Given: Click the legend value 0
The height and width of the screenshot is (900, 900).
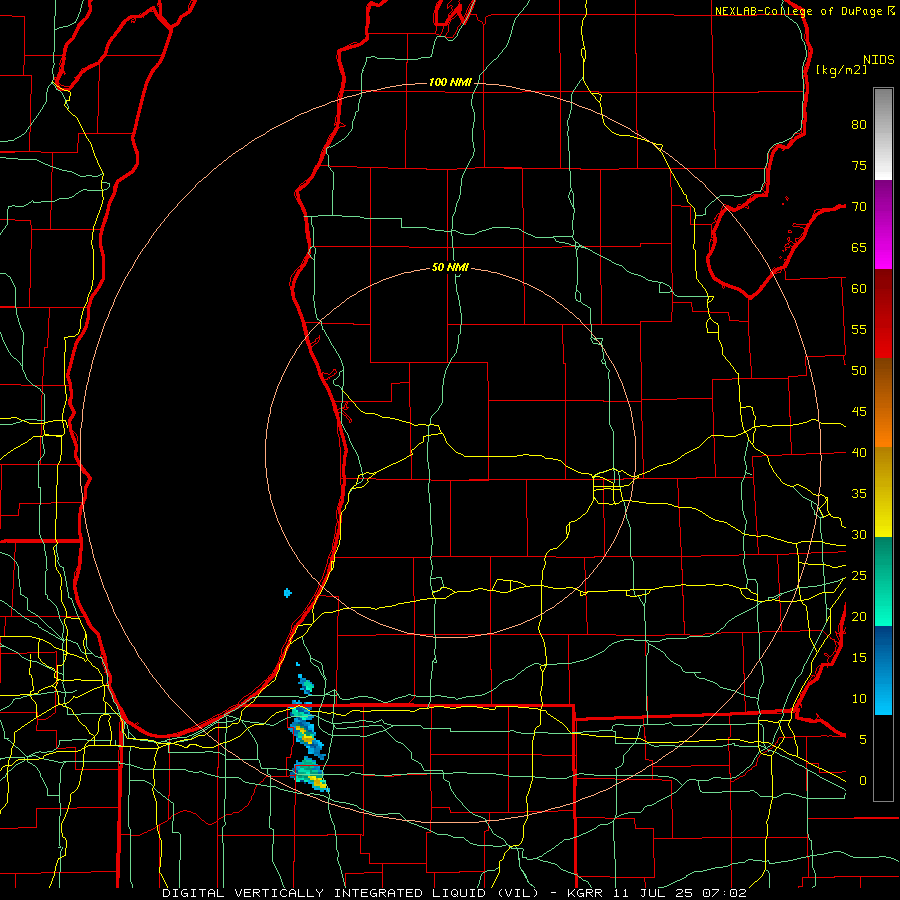Looking at the screenshot, I should 863,781.
